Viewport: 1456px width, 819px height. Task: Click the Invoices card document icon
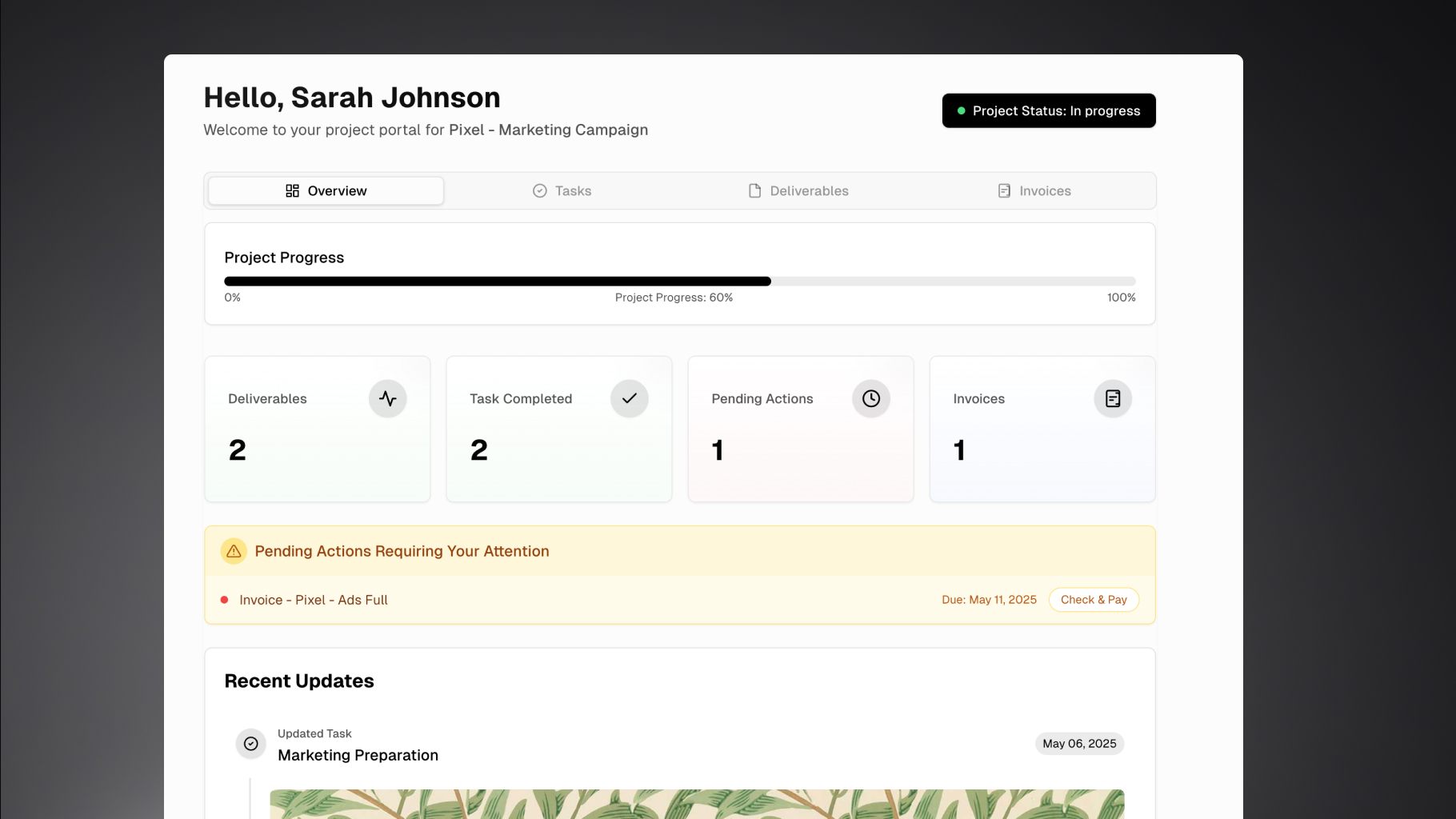click(x=1113, y=398)
